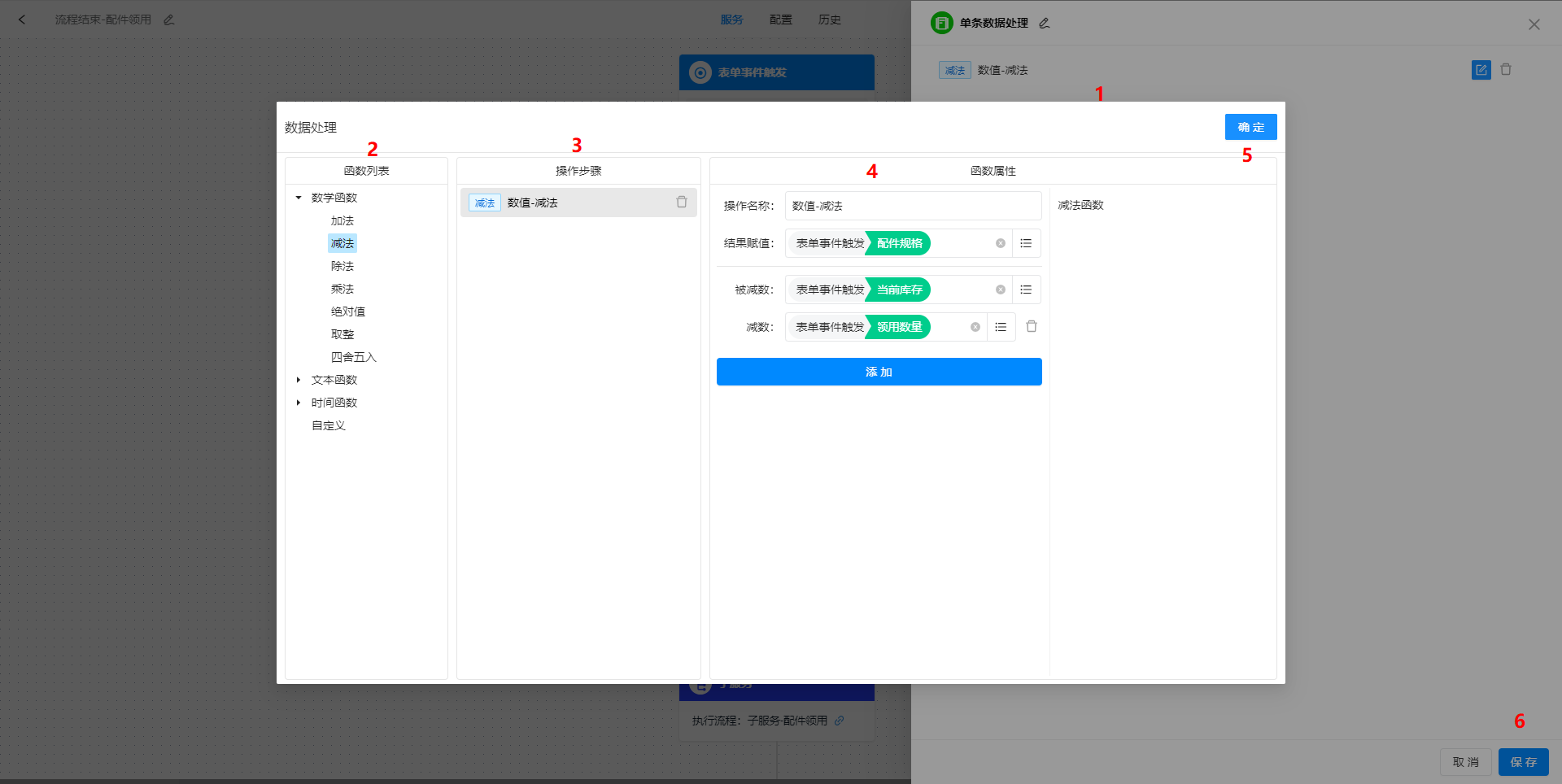Image resolution: width=1562 pixels, height=784 pixels.
Task: Open field list for 被减数
Action: 1026,290
